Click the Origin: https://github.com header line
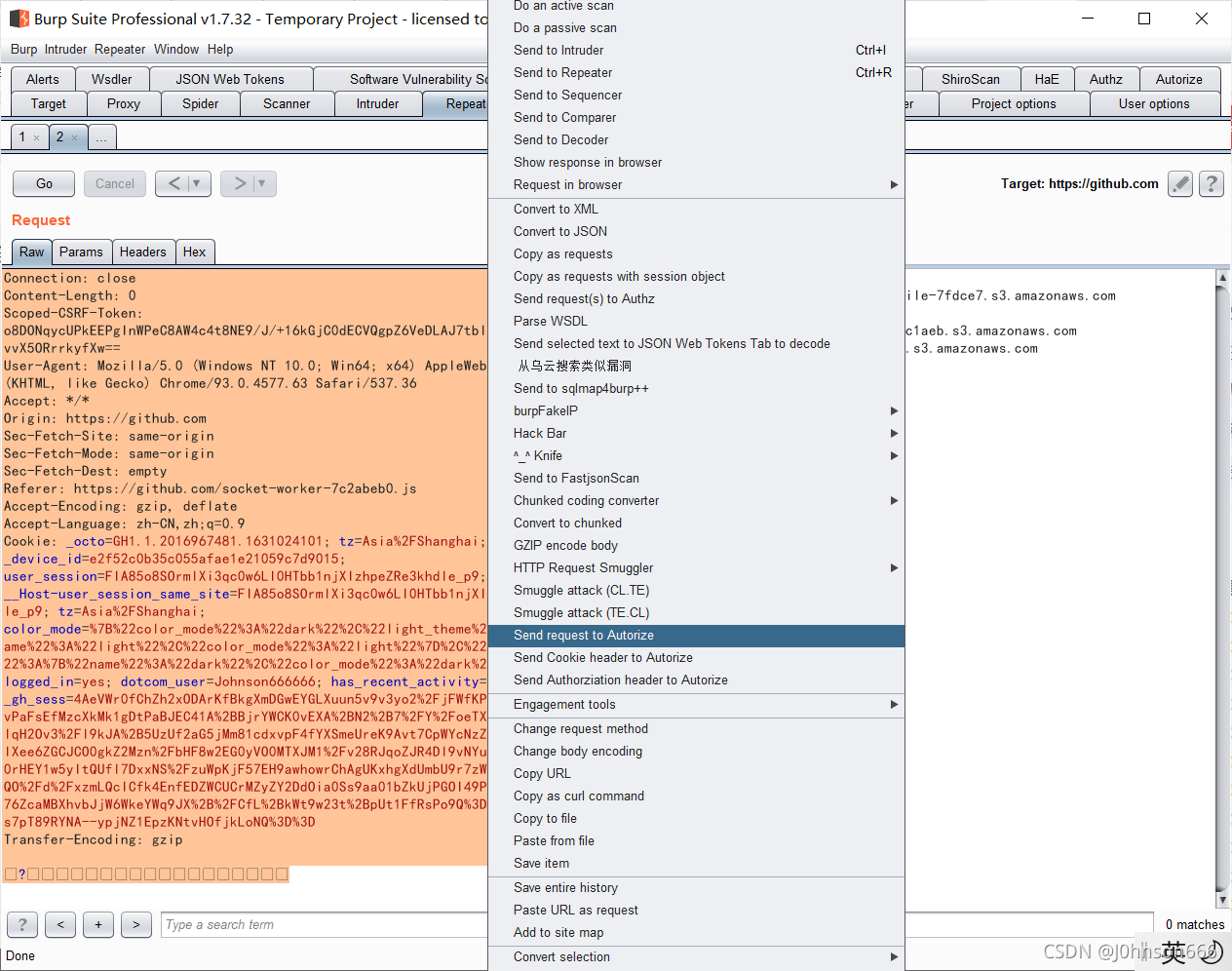 coord(105,419)
